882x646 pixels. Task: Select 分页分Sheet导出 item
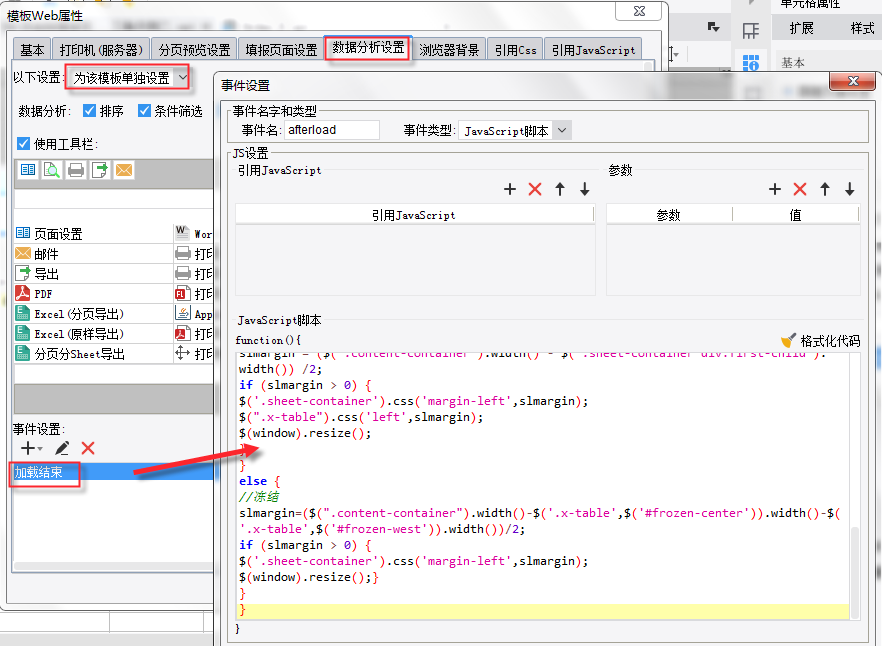[93, 353]
